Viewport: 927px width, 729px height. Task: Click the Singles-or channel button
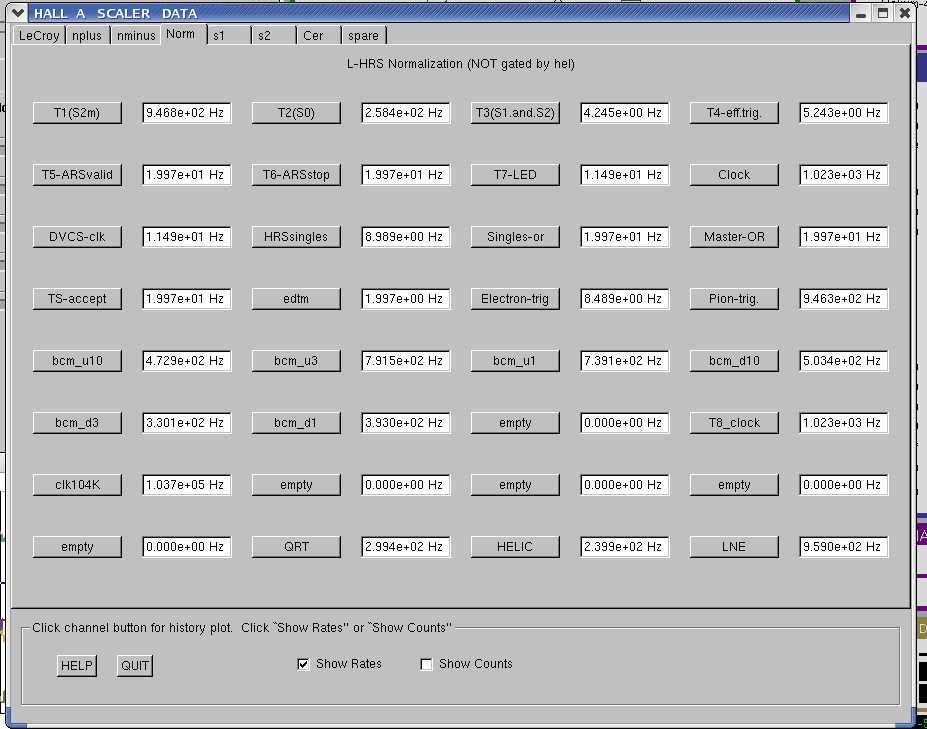click(515, 237)
